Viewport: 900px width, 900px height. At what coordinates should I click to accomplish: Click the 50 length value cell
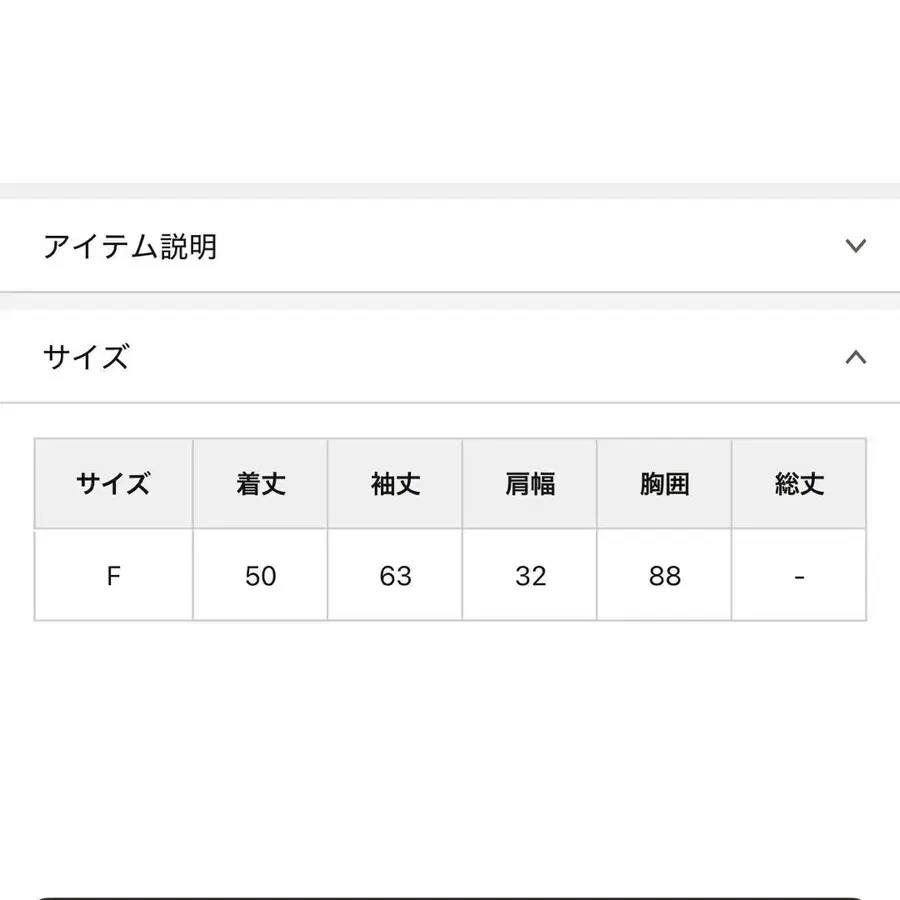pos(260,576)
